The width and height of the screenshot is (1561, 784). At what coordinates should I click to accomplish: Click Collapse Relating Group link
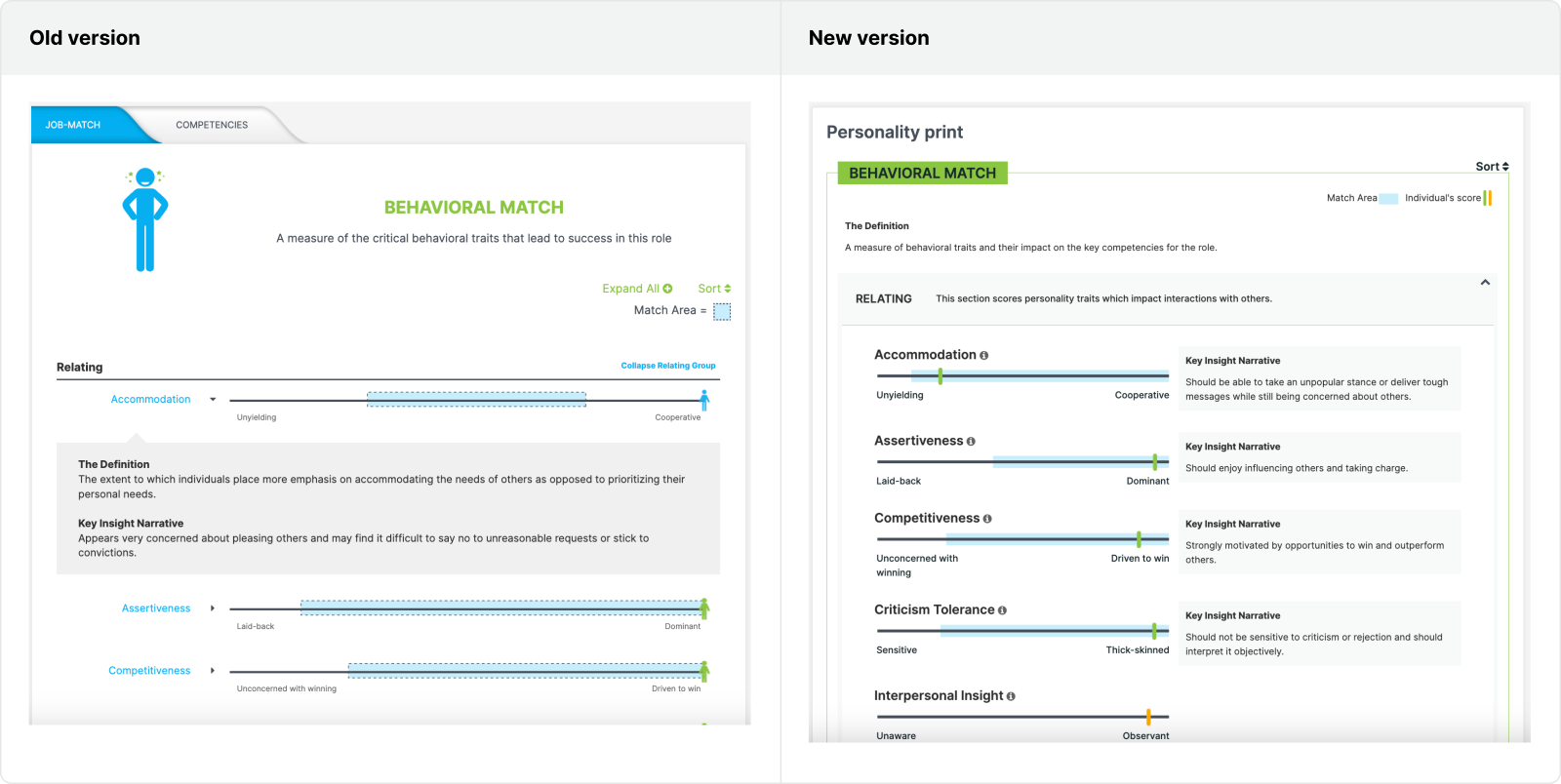click(x=668, y=366)
